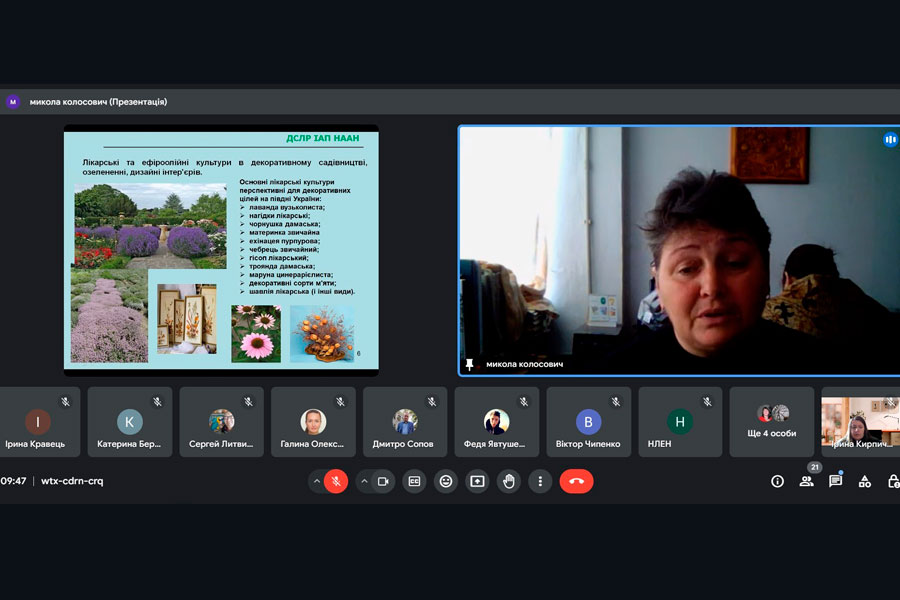Viewport: 900px width, 600px height.
Task: Open the 'Ще 4 особи' participants tile
Action: point(771,422)
